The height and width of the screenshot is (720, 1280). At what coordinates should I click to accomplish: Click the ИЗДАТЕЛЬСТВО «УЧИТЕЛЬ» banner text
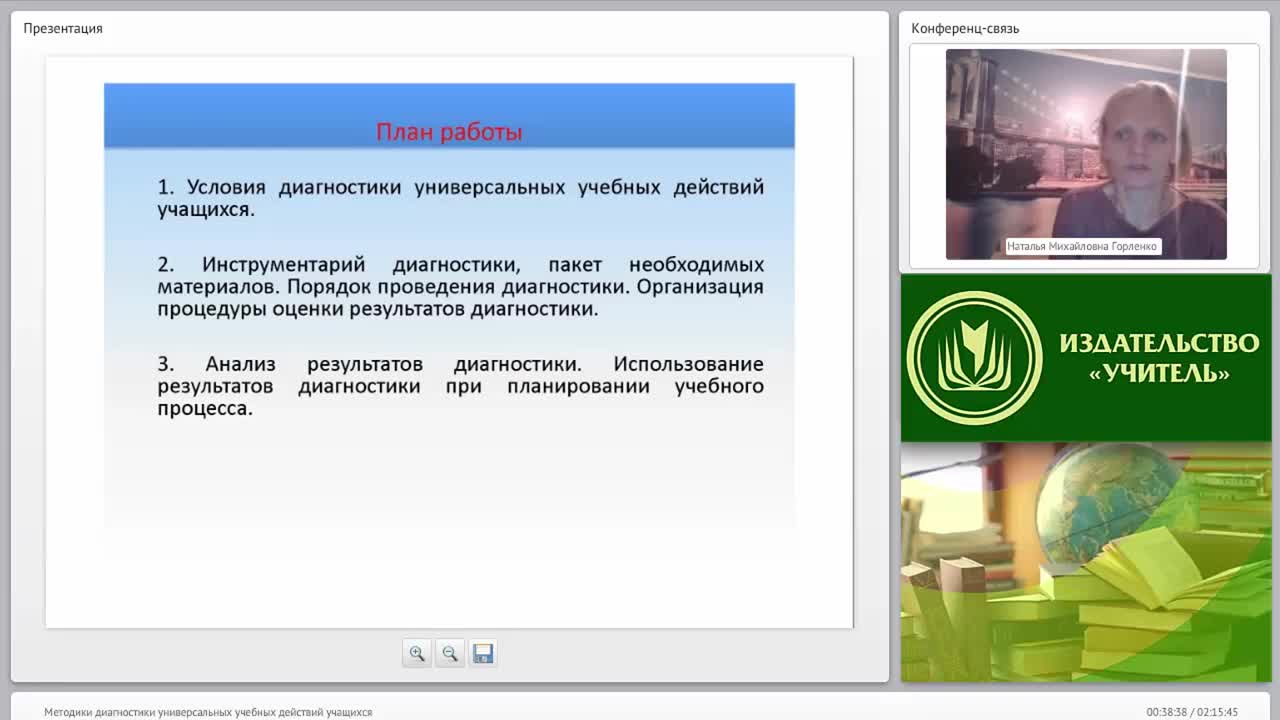(x=1159, y=358)
